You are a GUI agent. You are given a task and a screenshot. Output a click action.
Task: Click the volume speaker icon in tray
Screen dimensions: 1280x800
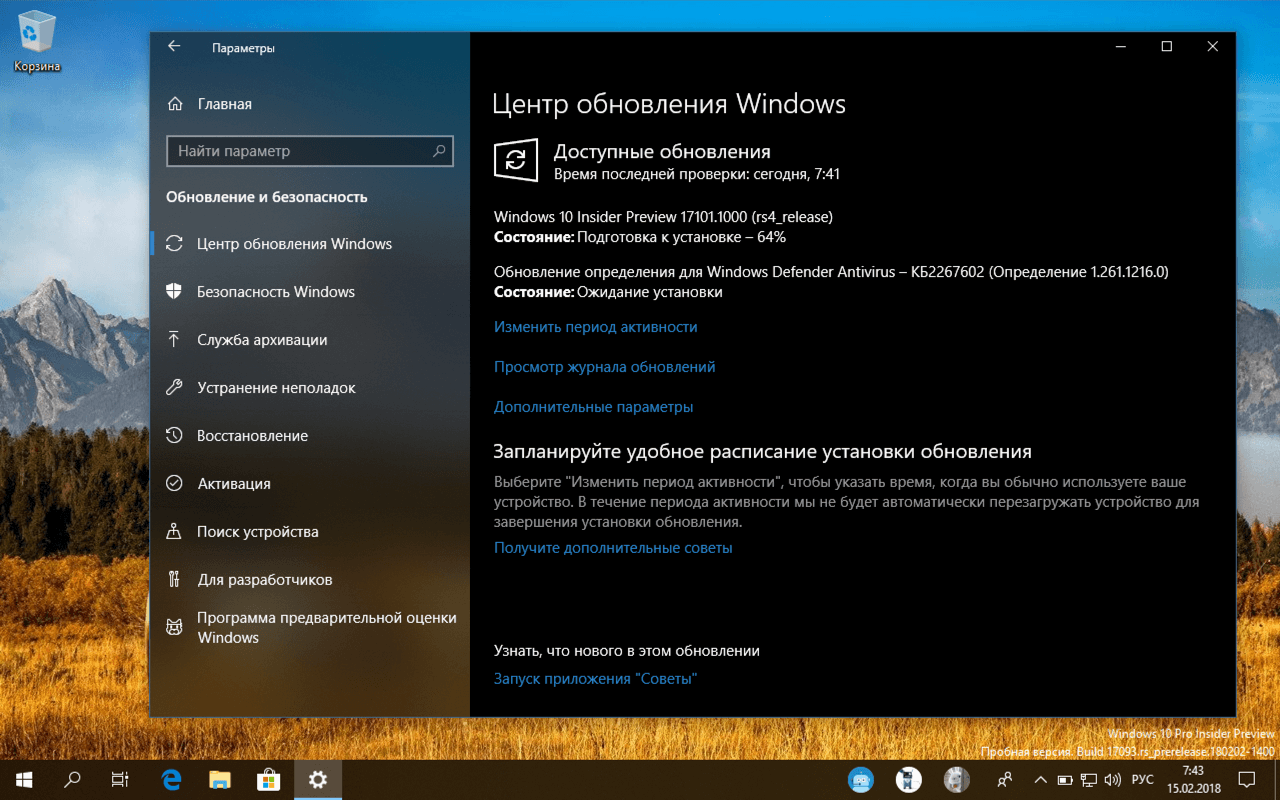(x=1114, y=779)
